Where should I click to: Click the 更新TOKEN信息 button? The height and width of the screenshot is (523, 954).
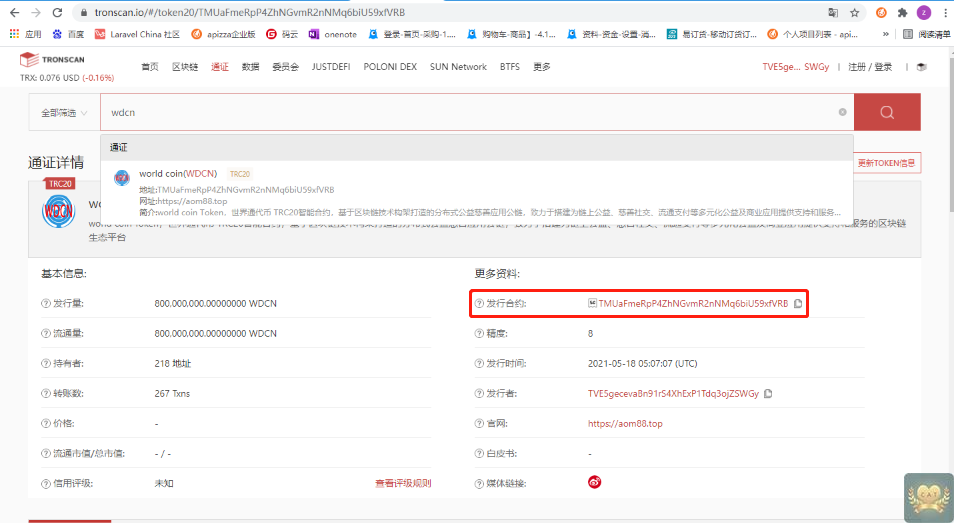pos(886,163)
